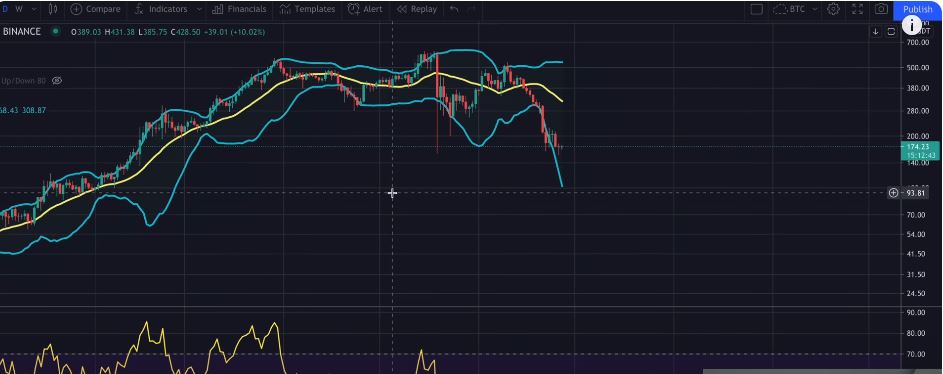Click the crosshair price label 93.81
Screen dimensions: 943x374
pyautogui.click(x=916, y=192)
